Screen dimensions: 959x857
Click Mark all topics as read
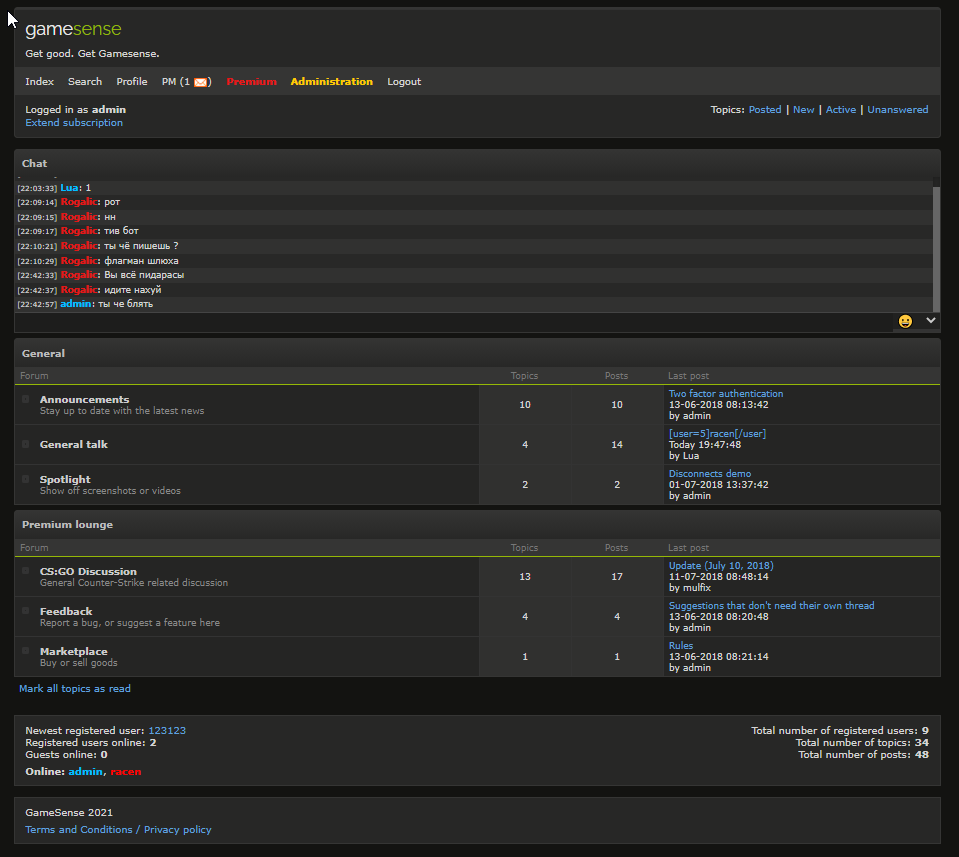[75, 689]
